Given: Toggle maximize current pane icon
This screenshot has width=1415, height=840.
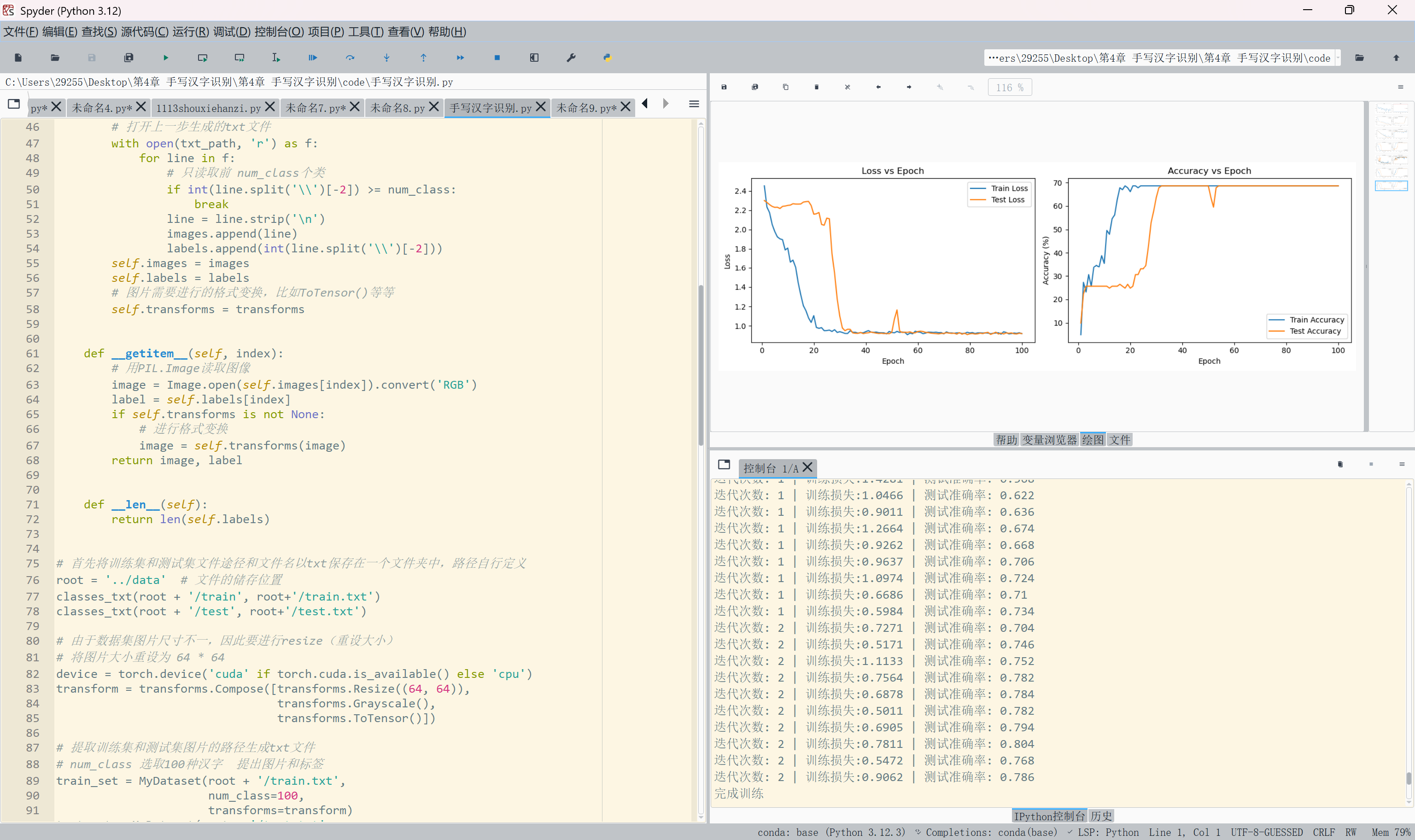Looking at the screenshot, I should tap(534, 58).
